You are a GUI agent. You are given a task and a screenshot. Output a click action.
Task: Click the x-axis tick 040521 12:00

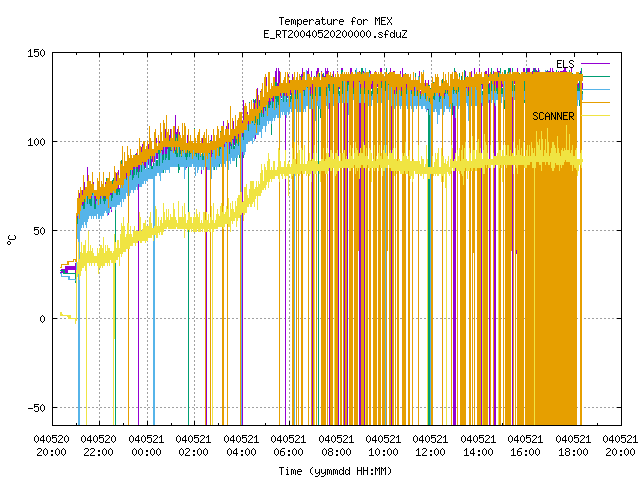(431, 446)
